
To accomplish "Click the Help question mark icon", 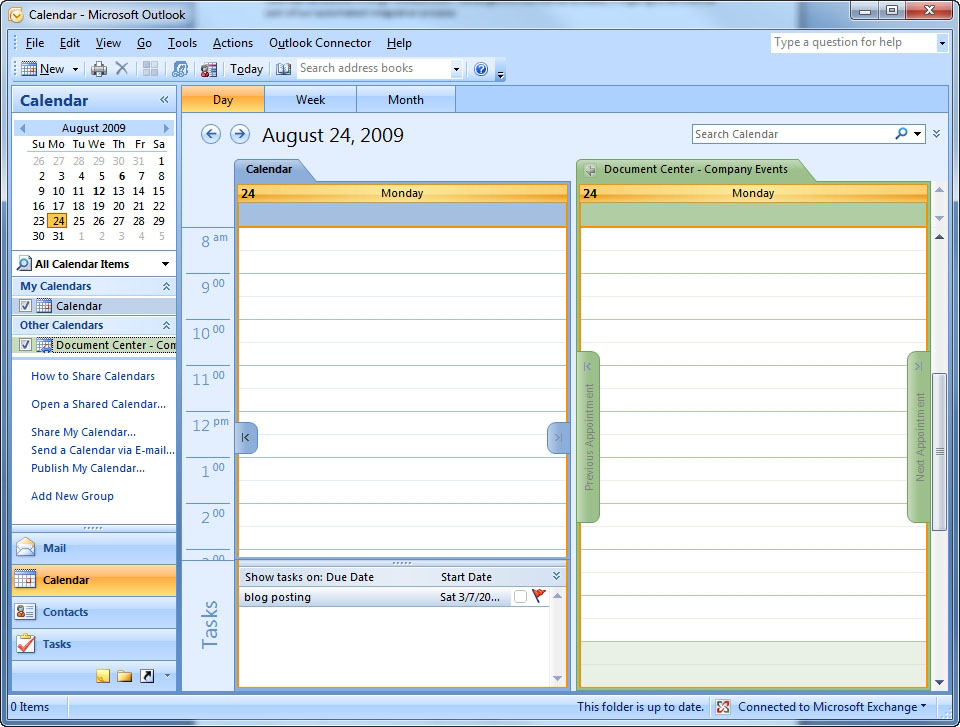I will click(481, 69).
